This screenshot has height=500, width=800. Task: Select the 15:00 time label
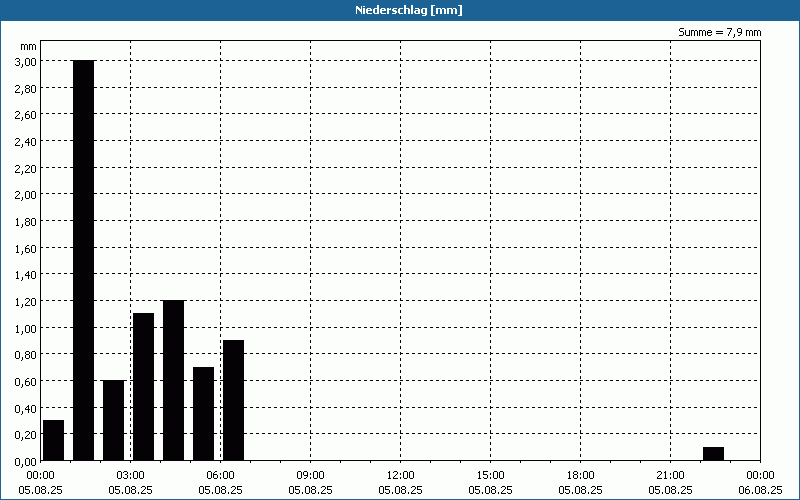pyautogui.click(x=490, y=476)
